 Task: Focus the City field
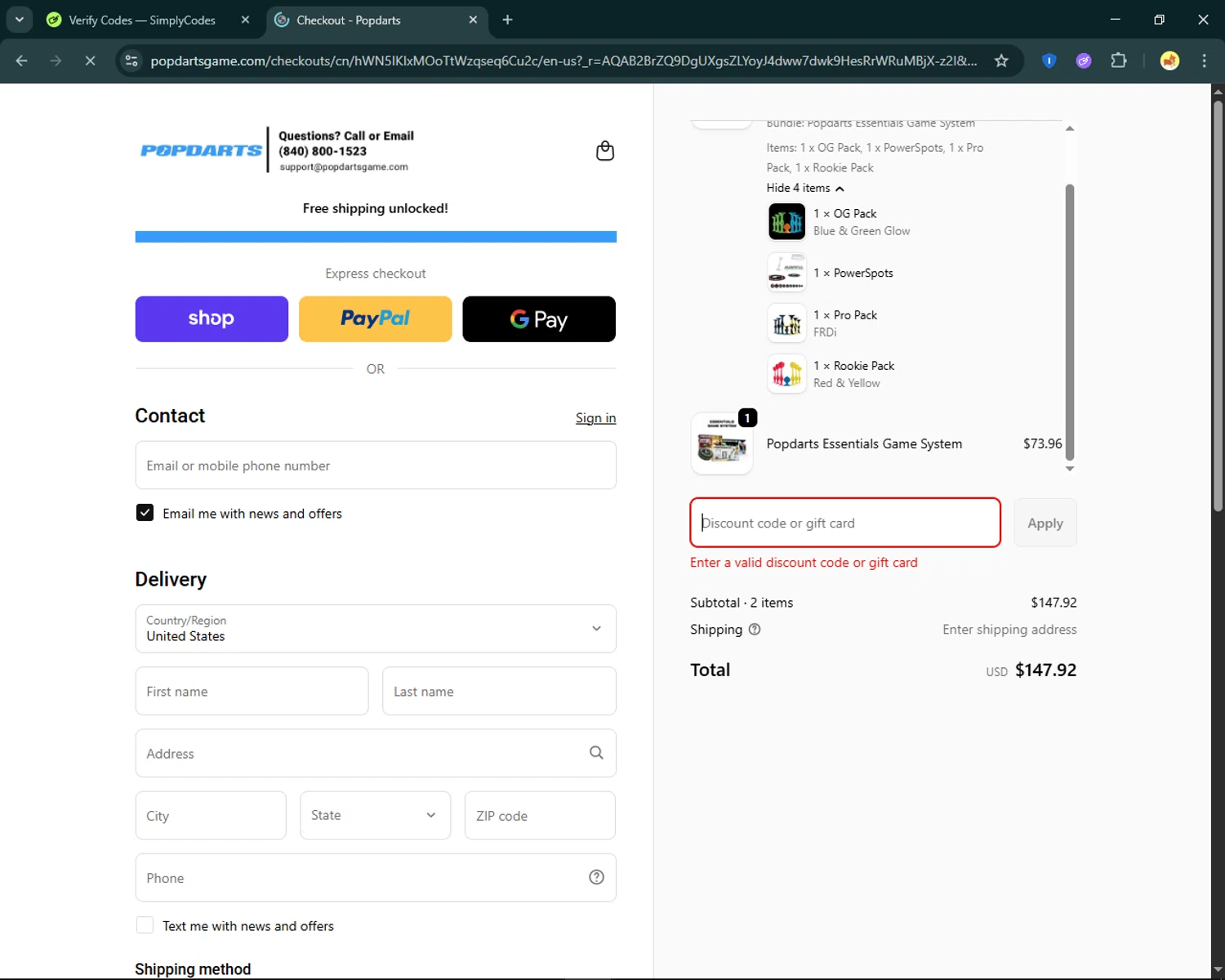click(211, 815)
